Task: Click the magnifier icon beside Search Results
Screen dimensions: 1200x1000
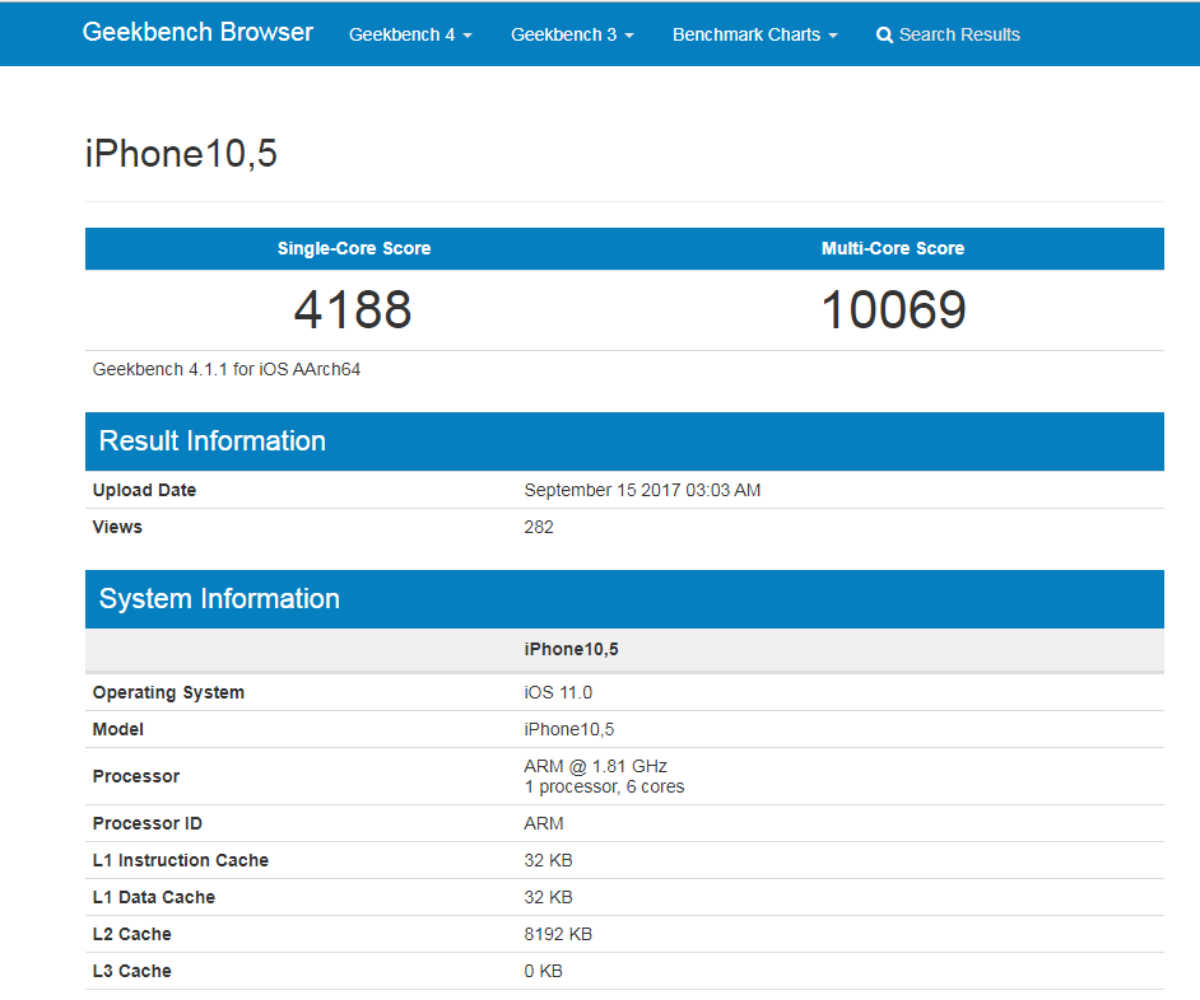Action: 884,35
